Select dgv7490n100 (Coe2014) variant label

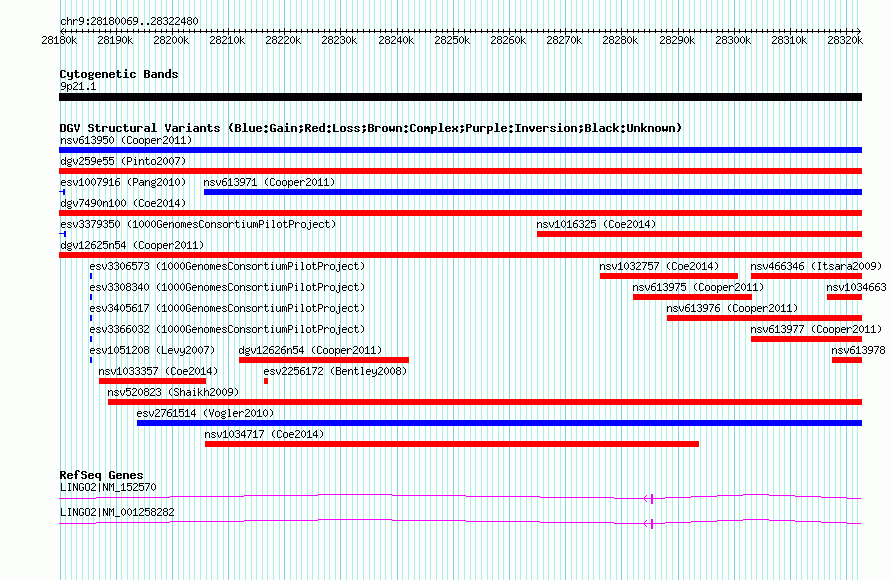tap(123, 203)
